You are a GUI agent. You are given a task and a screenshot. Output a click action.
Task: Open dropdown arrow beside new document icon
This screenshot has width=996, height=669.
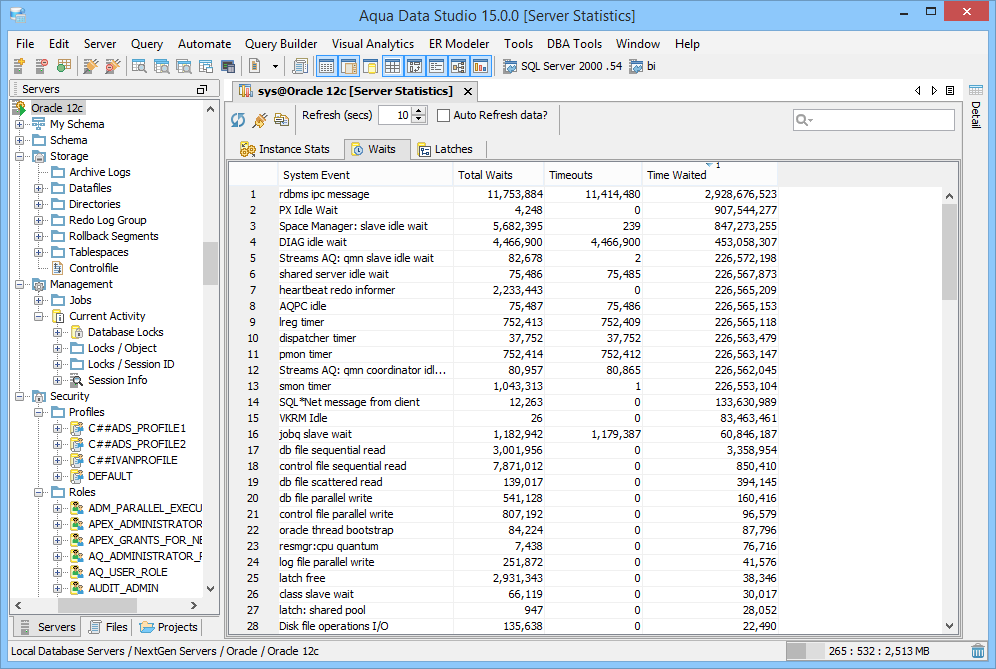click(x=275, y=66)
